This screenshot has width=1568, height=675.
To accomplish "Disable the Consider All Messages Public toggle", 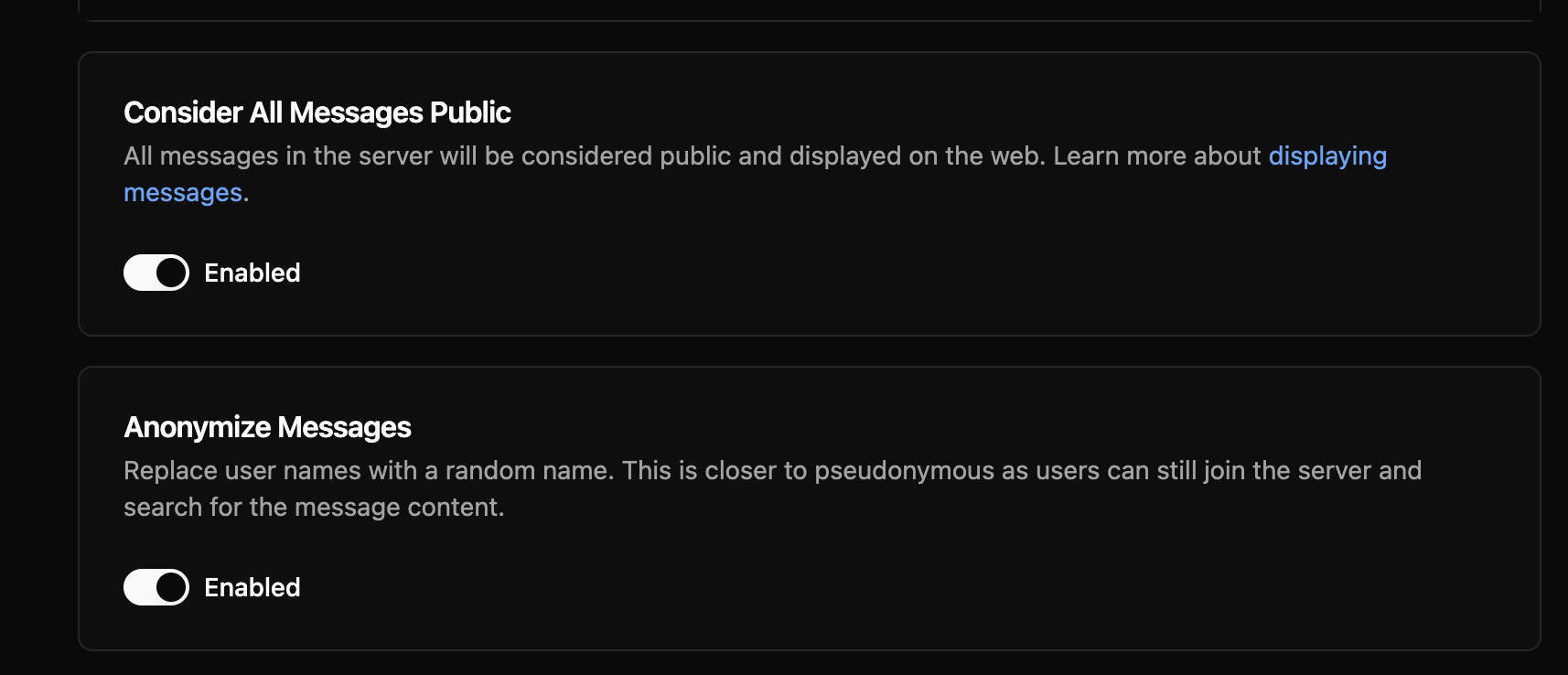I will [156, 273].
